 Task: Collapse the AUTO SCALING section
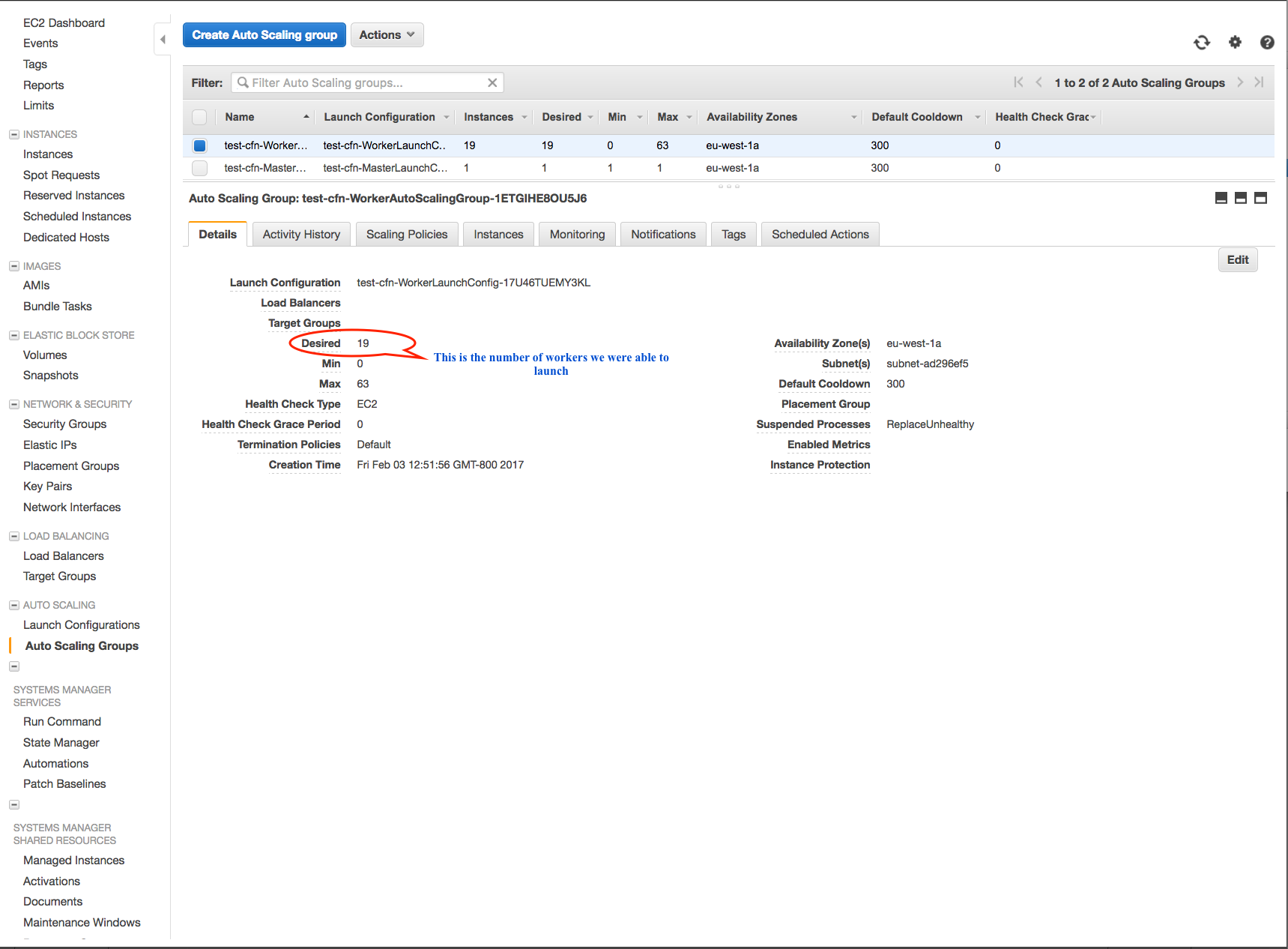14,605
